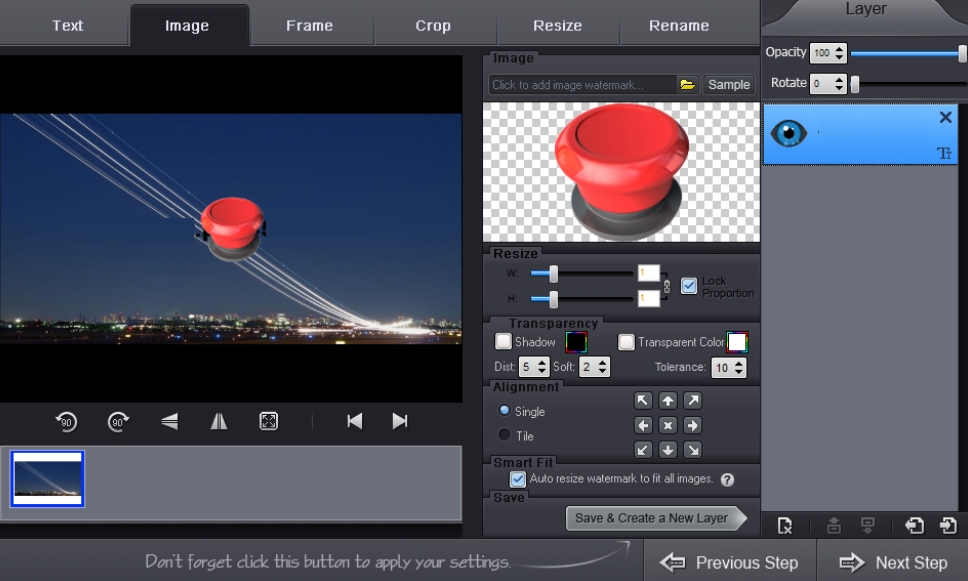This screenshot has height=581, width=968.
Task: Rotate image 90 degrees clockwise
Action: 118,421
